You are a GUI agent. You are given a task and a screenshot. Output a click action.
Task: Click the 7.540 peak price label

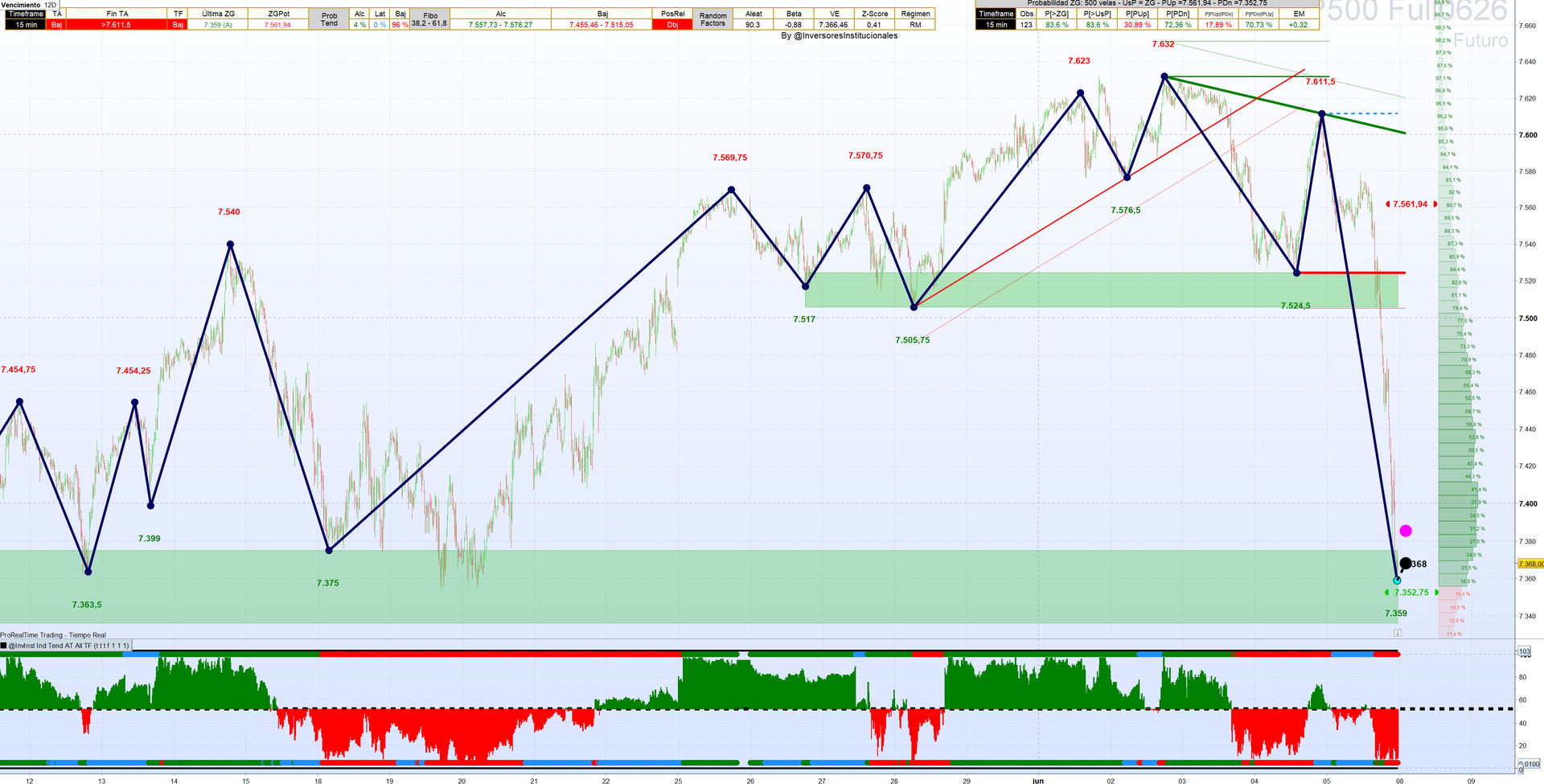click(228, 212)
